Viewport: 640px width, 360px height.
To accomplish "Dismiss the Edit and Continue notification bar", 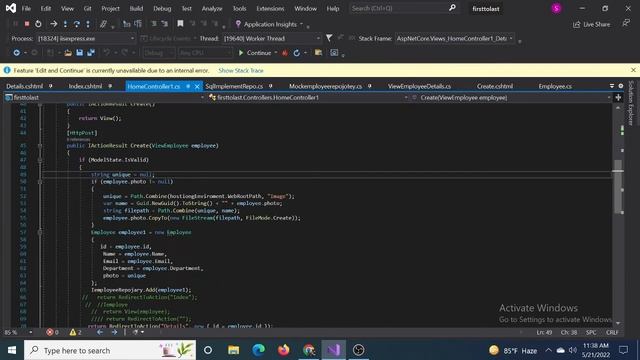I will coord(633,70).
